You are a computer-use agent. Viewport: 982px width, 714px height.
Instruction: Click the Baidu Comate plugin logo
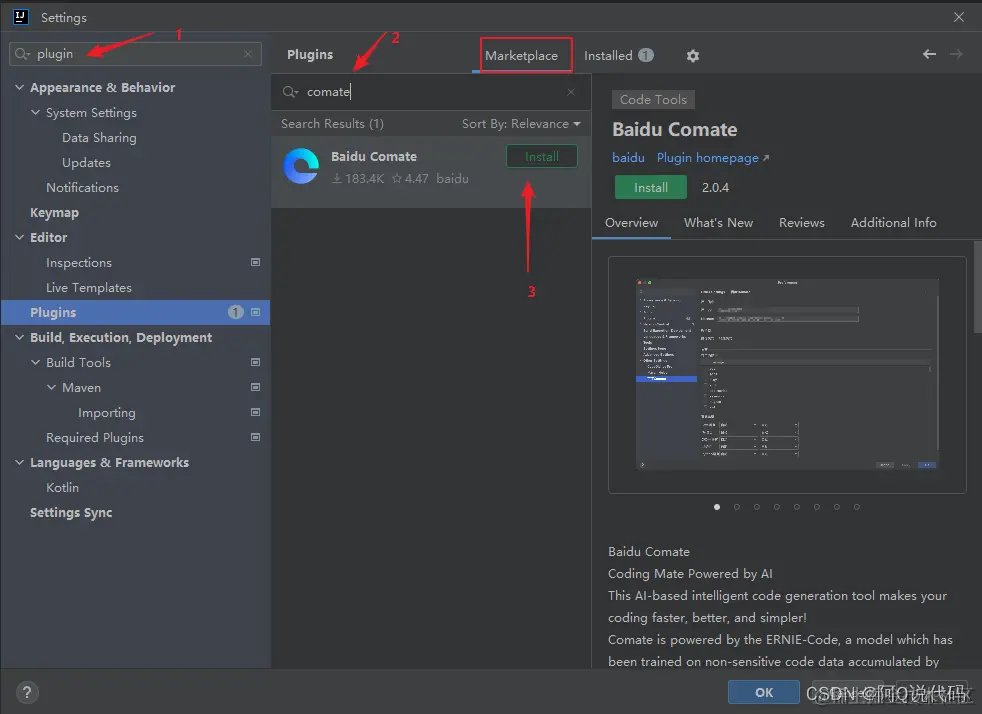301,167
